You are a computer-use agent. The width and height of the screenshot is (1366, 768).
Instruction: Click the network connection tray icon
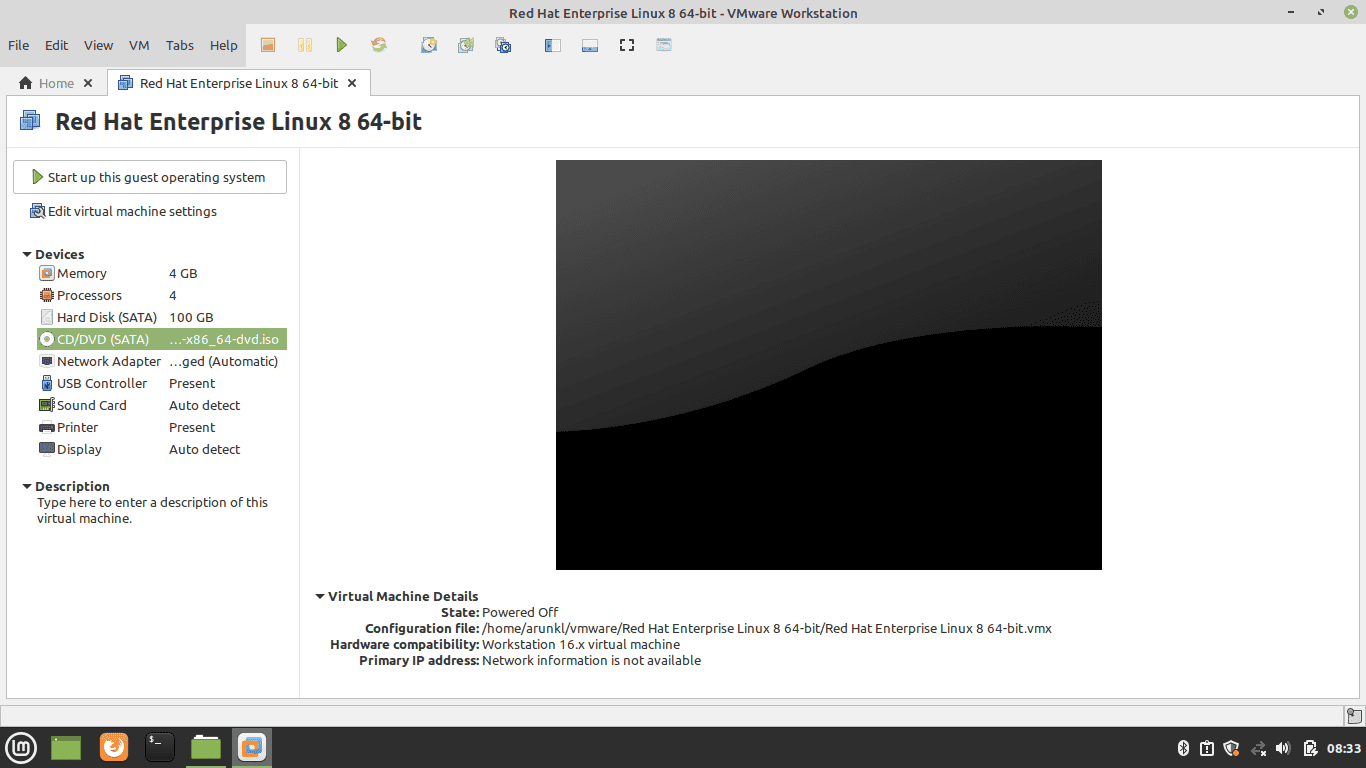point(1258,748)
